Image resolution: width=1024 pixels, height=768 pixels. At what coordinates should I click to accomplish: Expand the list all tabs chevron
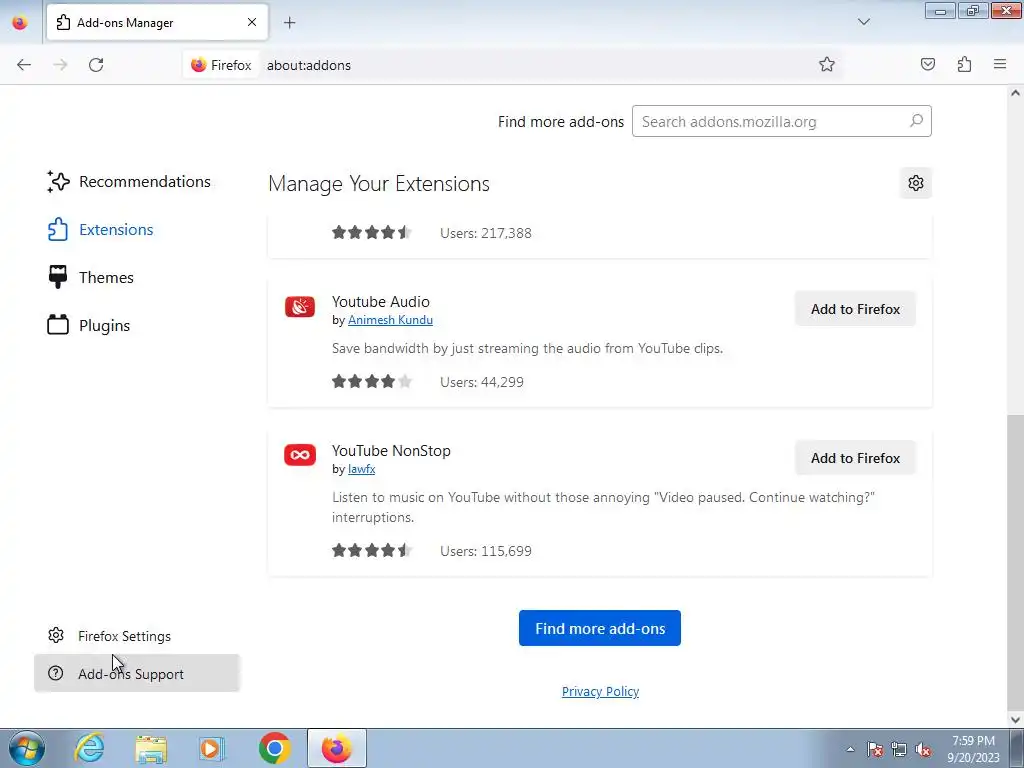pyautogui.click(x=863, y=22)
